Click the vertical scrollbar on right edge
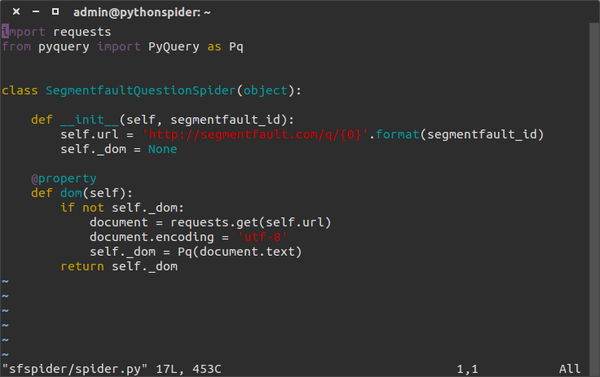The height and width of the screenshot is (377, 600). coord(594,191)
